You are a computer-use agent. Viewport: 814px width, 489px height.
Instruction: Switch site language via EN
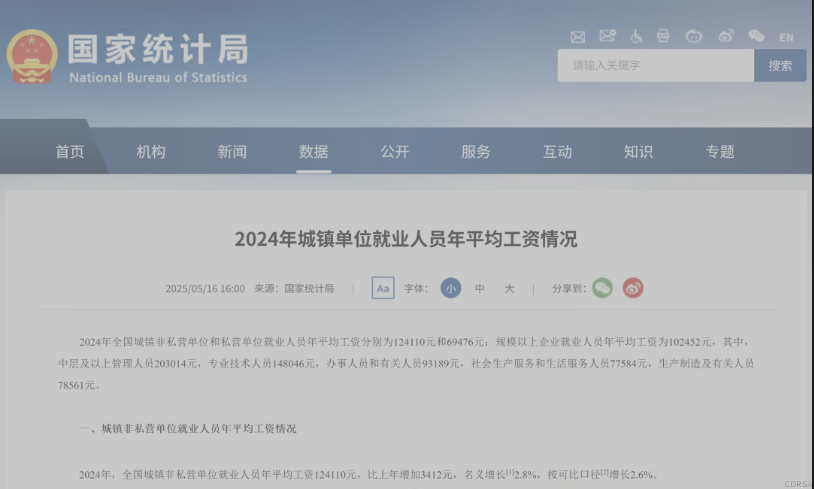pos(786,37)
